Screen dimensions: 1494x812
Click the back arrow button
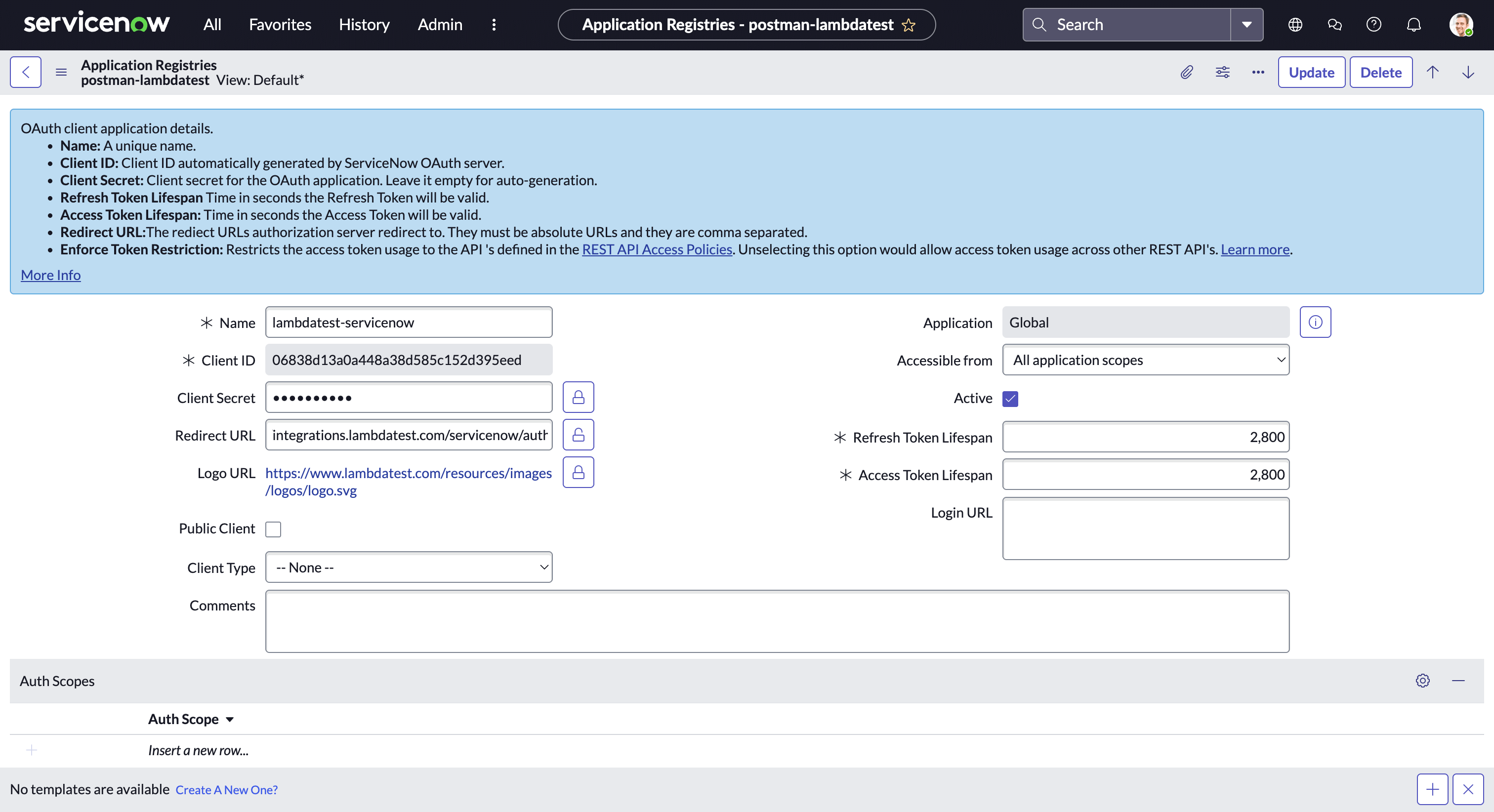coord(26,72)
